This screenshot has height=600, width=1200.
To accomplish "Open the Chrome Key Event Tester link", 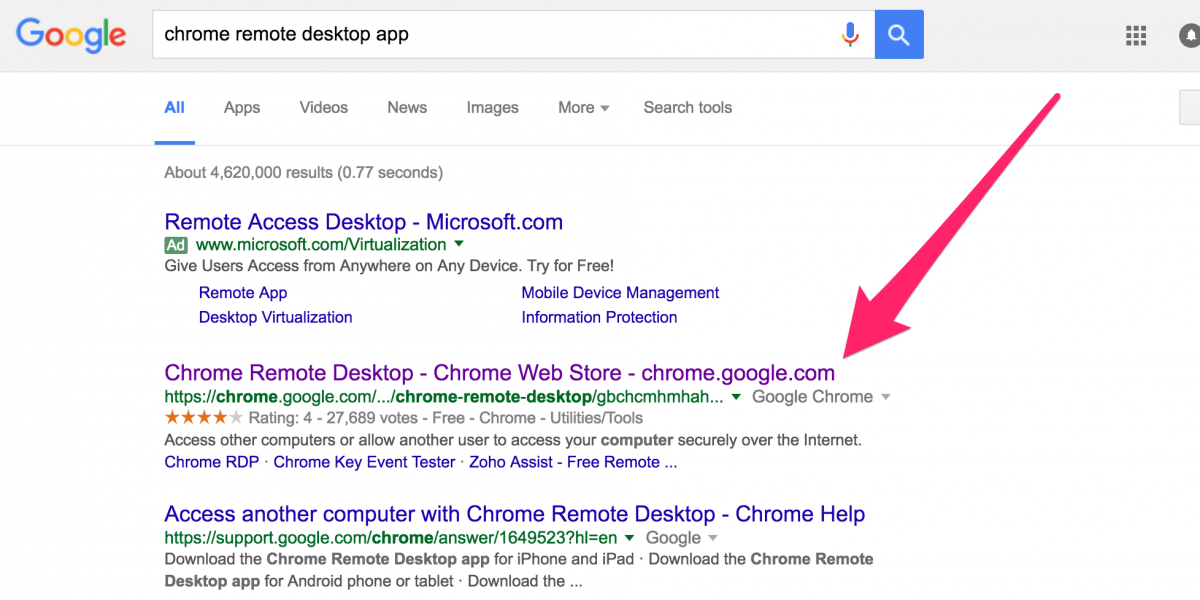I will 364,462.
